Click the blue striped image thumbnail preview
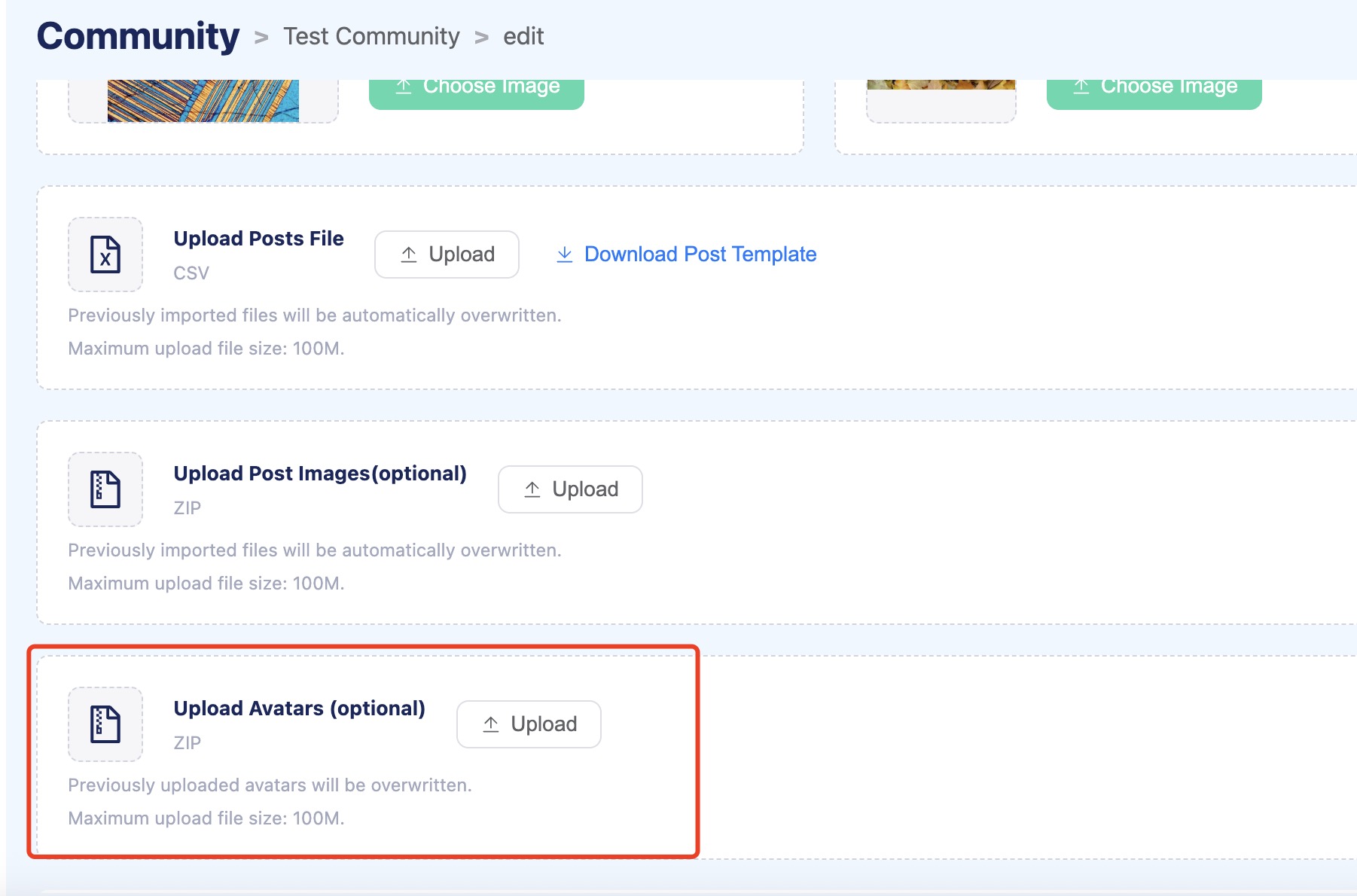Screen dimensions: 1357x896 203,100
